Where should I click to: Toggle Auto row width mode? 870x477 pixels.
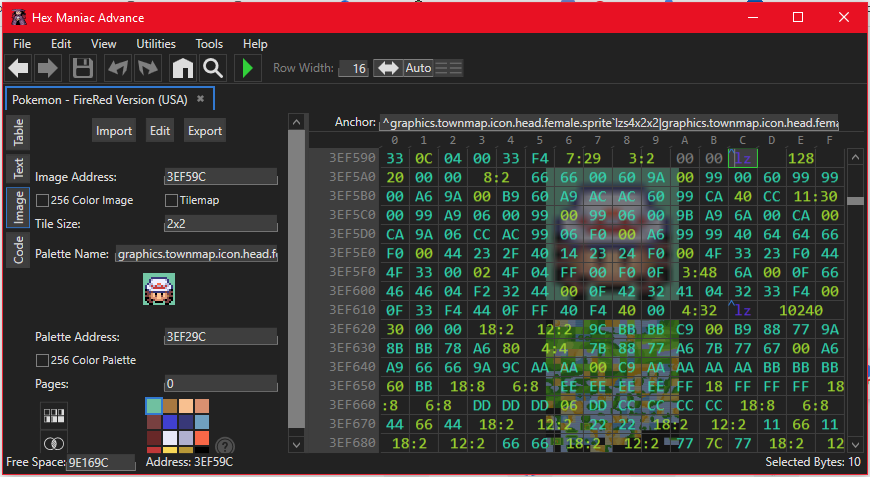coord(418,68)
